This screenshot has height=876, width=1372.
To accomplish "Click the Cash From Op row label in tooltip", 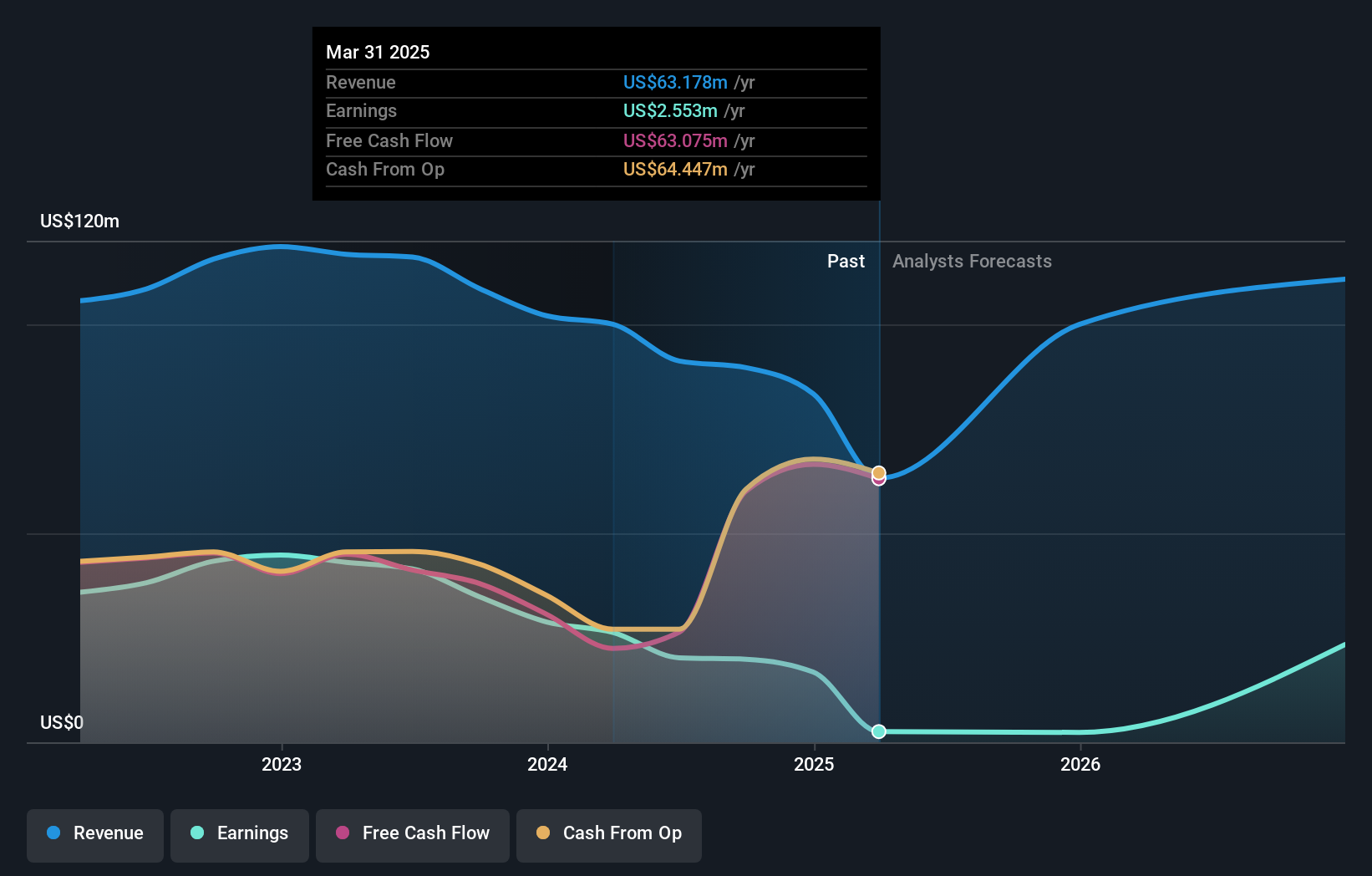I will click(x=385, y=169).
